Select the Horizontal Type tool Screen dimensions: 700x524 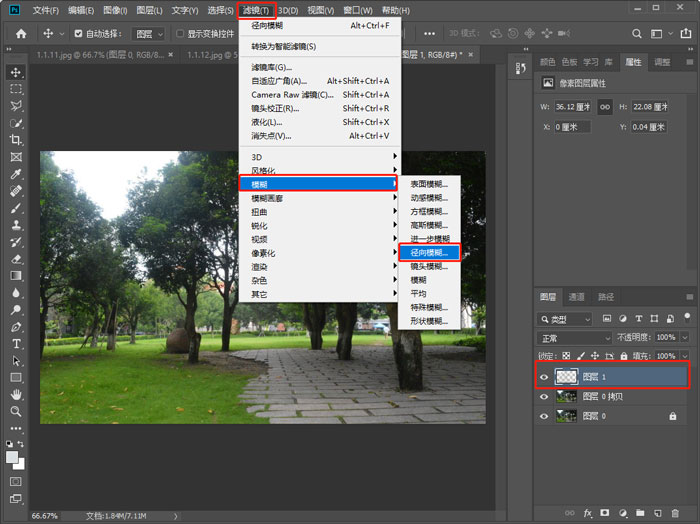click(16, 344)
